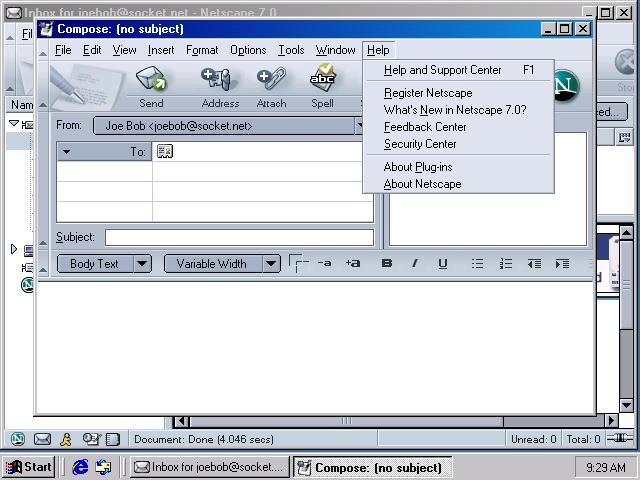Screen dimensions: 640x480
Task: Switch to Inbox taskbar button
Action: click(210, 467)
